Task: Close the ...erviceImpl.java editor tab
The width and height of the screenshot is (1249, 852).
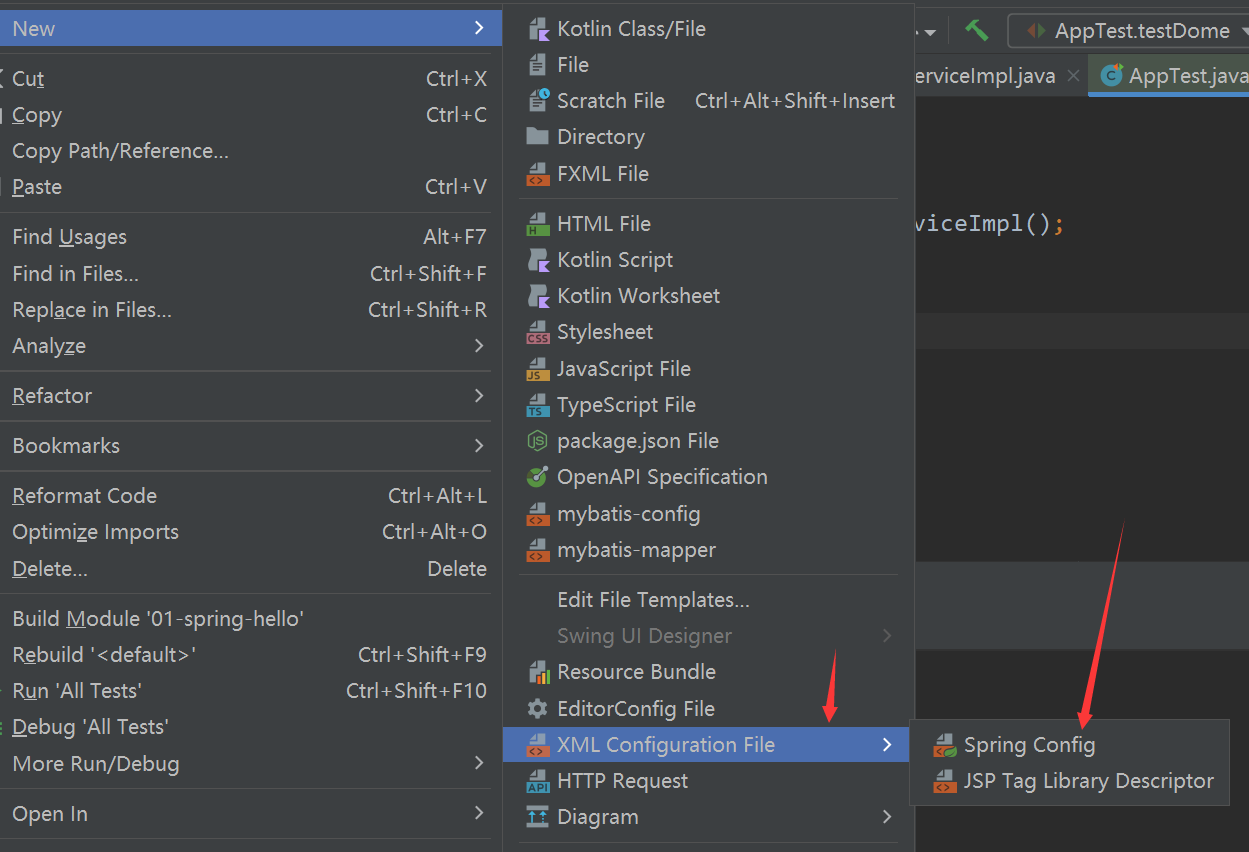Action: [1073, 76]
